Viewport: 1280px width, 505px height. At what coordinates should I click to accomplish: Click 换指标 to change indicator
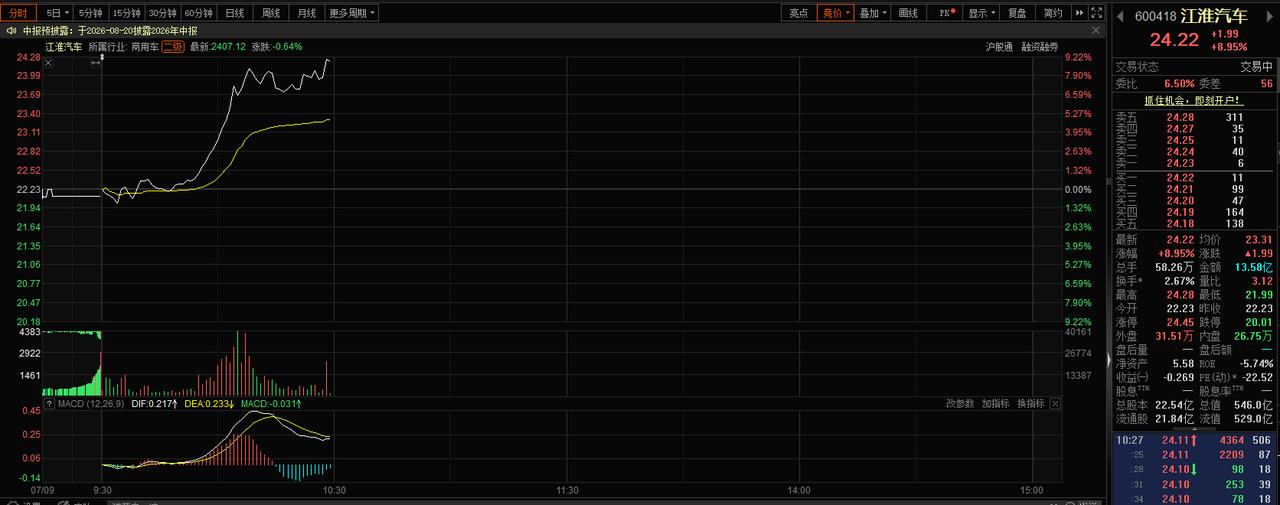pyautogui.click(x=1031, y=404)
